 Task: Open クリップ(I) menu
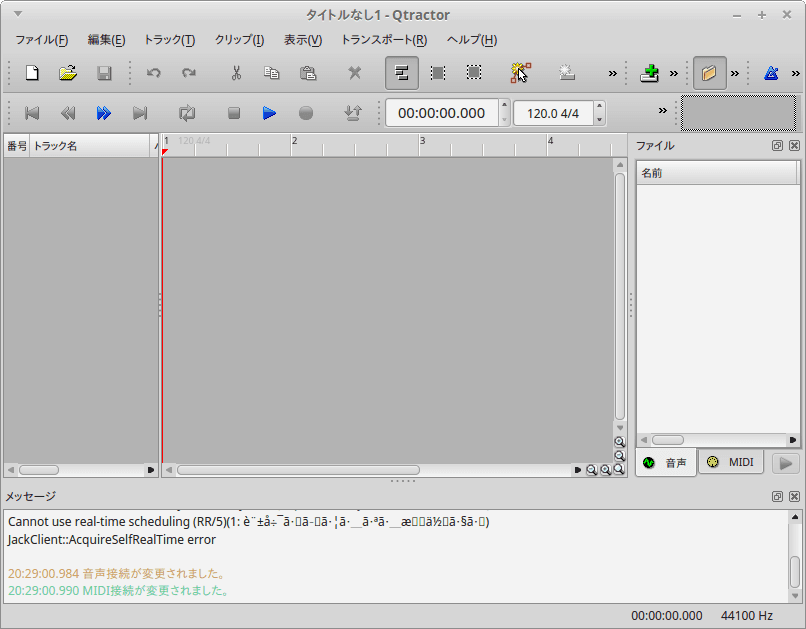240,40
